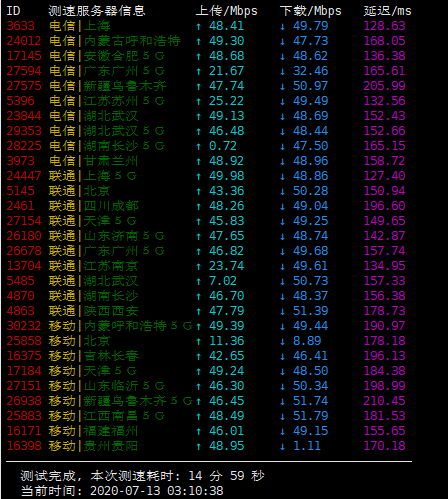Click the 上传/Mbps column header

point(227,11)
